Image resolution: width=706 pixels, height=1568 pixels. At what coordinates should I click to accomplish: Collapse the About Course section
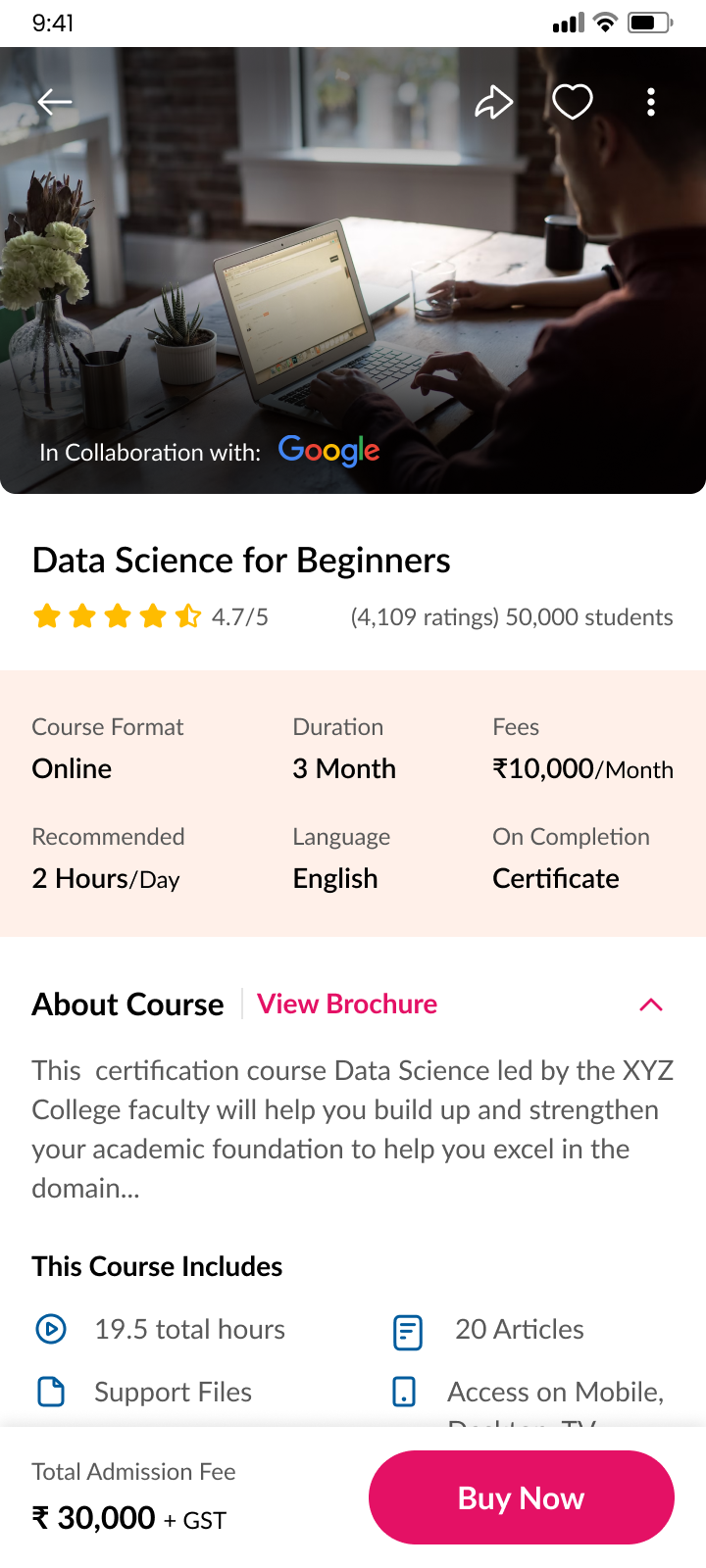(651, 1004)
